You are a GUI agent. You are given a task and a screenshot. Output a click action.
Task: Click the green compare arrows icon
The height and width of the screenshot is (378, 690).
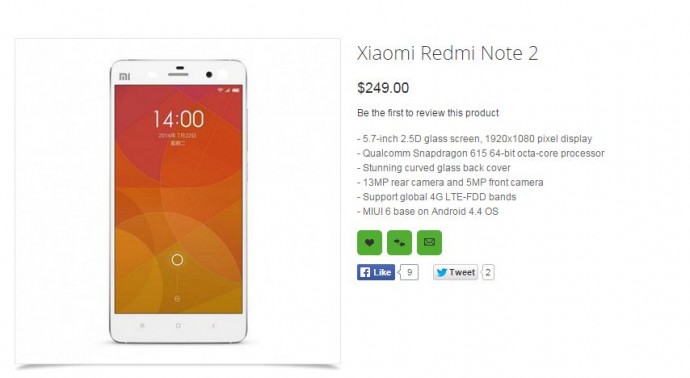coord(399,242)
